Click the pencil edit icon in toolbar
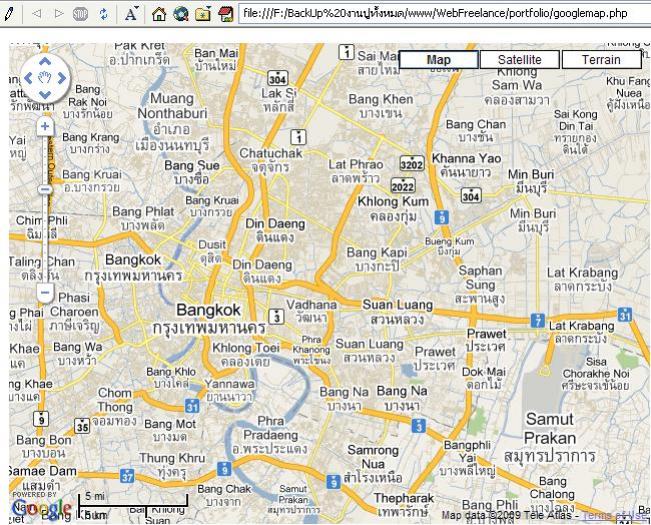This screenshot has height=525, width=651. coord(8,14)
